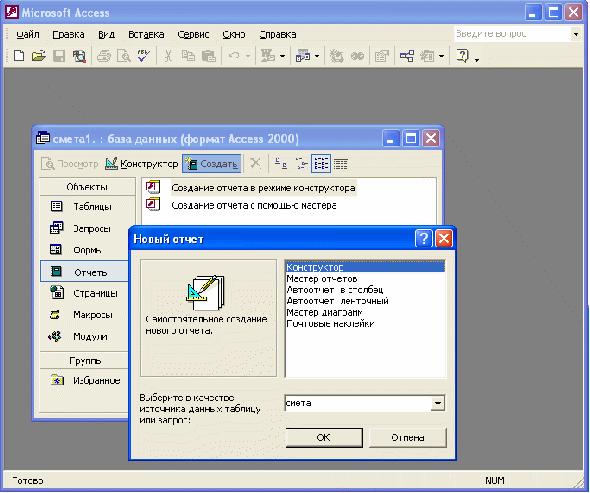Viewport: 590px width, 493px height.
Task: Switch to details table view
Action: [x=341, y=163]
